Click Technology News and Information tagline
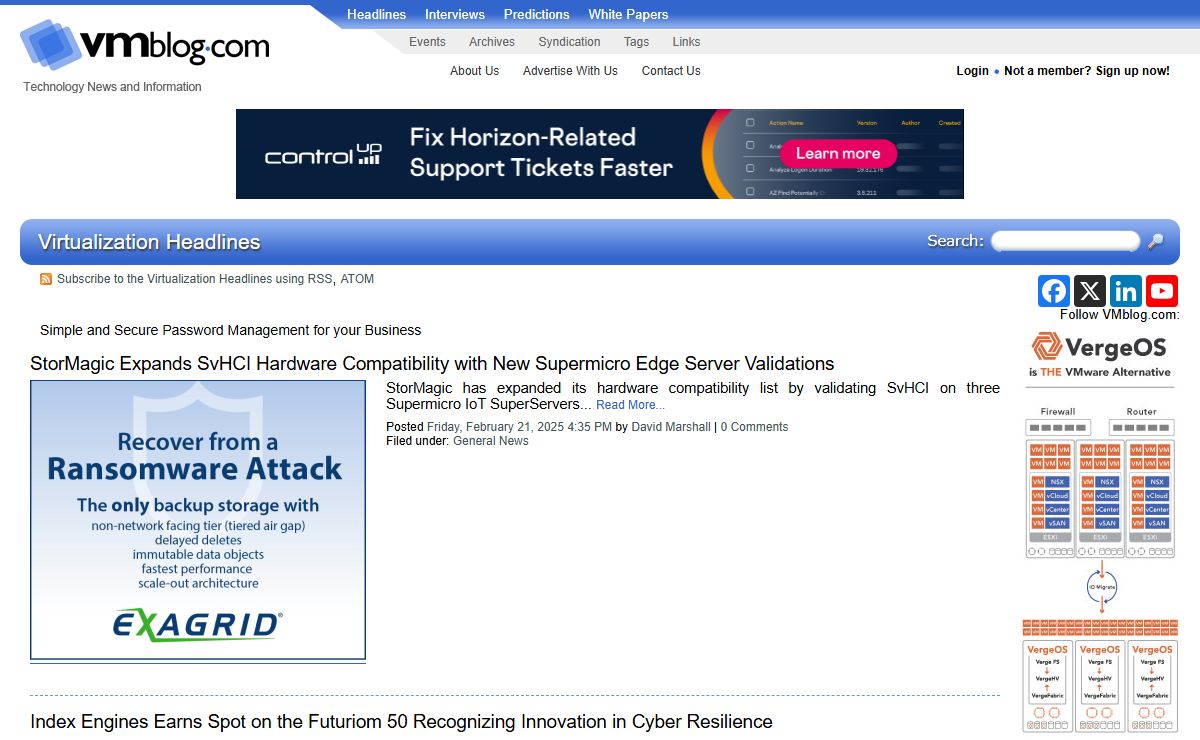Viewport: 1200px width, 740px height. click(112, 87)
